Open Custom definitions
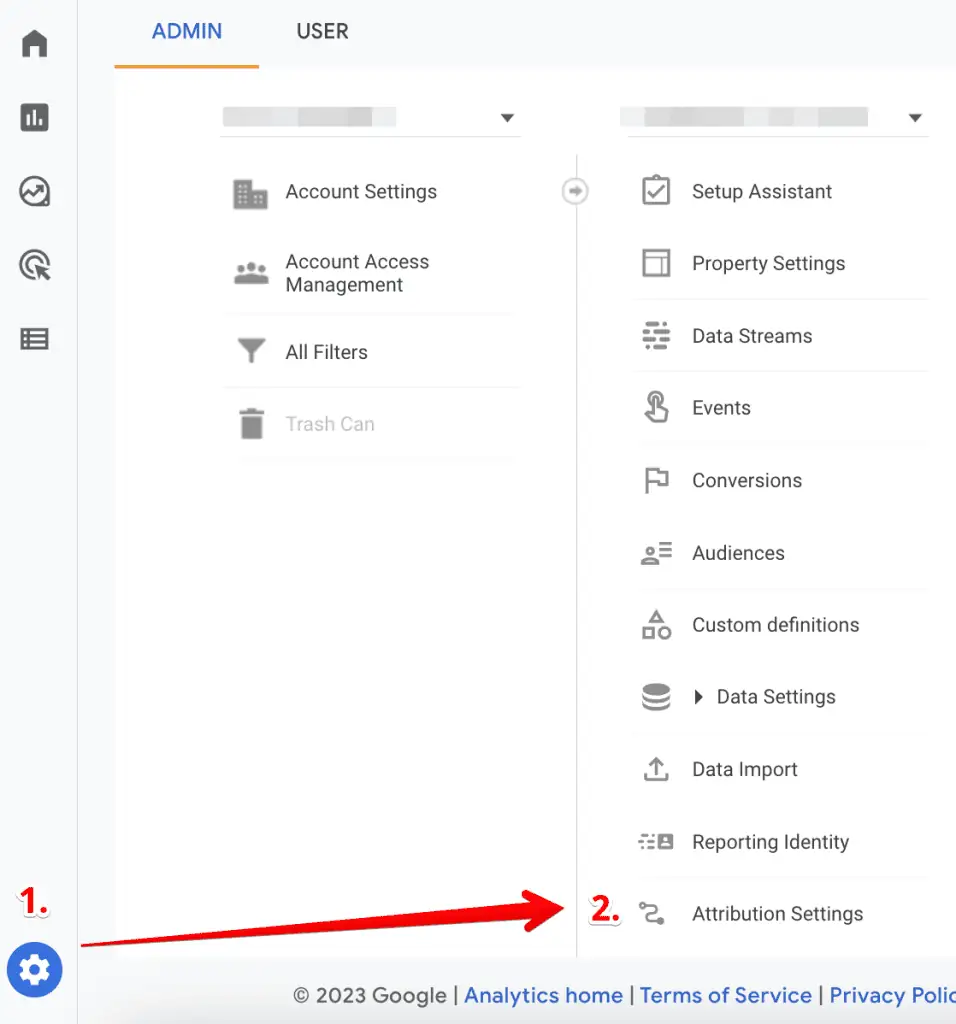Viewport: 956px width, 1024px height. click(775, 624)
